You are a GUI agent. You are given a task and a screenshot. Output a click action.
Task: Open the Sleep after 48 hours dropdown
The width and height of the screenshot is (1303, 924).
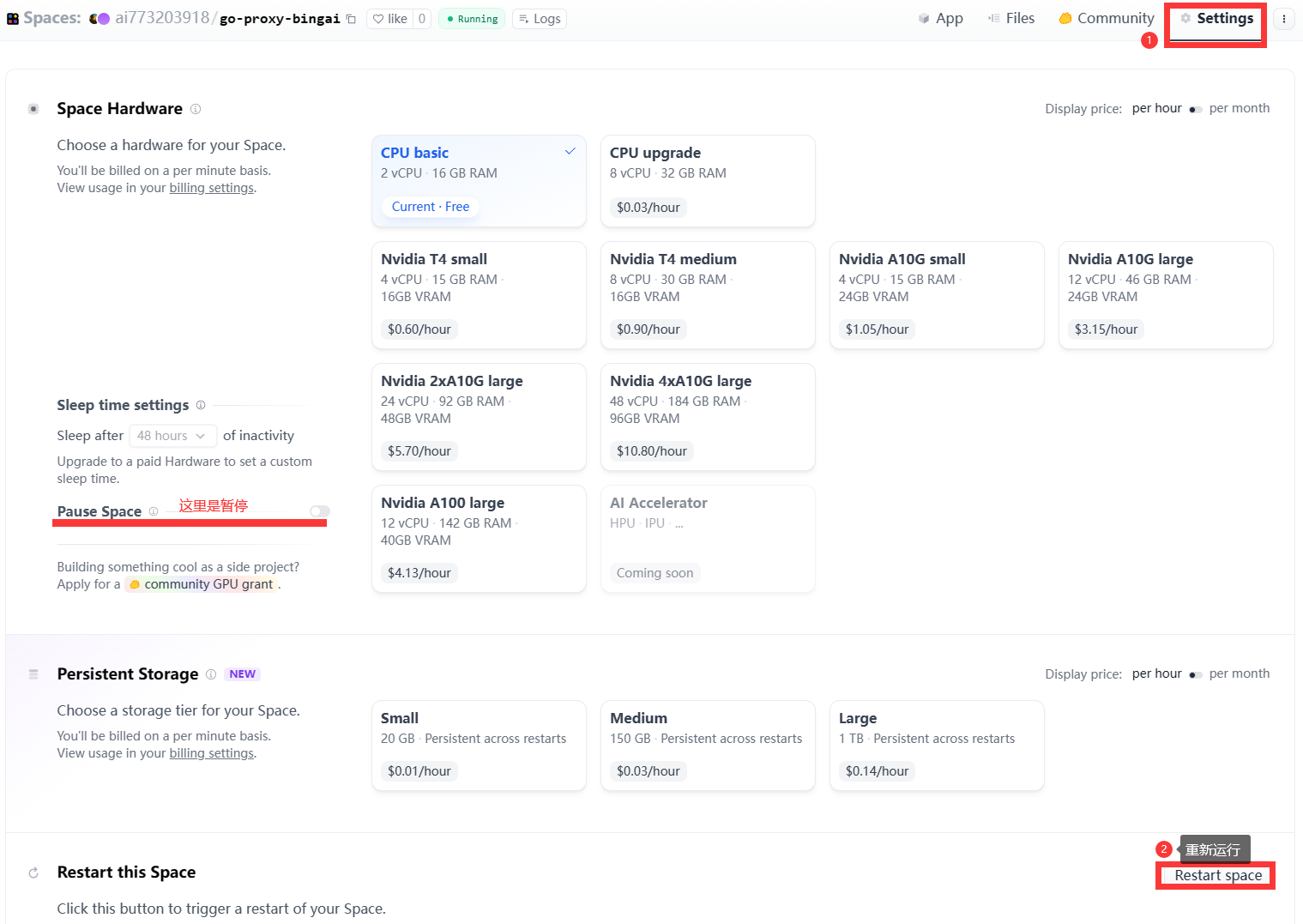(x=173, y=436)
